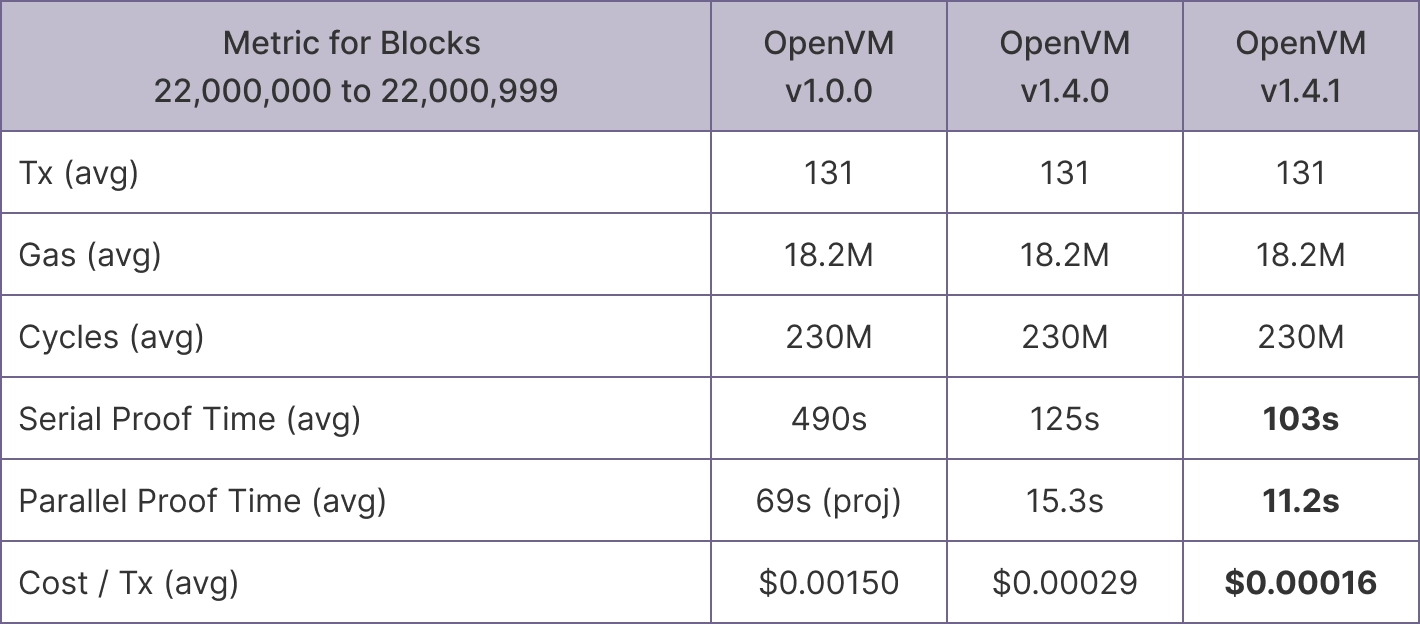Click the 490s serial proof time cell
Image resolution: width=1420 pixels, height=624 pixels.
pos(828,419)
